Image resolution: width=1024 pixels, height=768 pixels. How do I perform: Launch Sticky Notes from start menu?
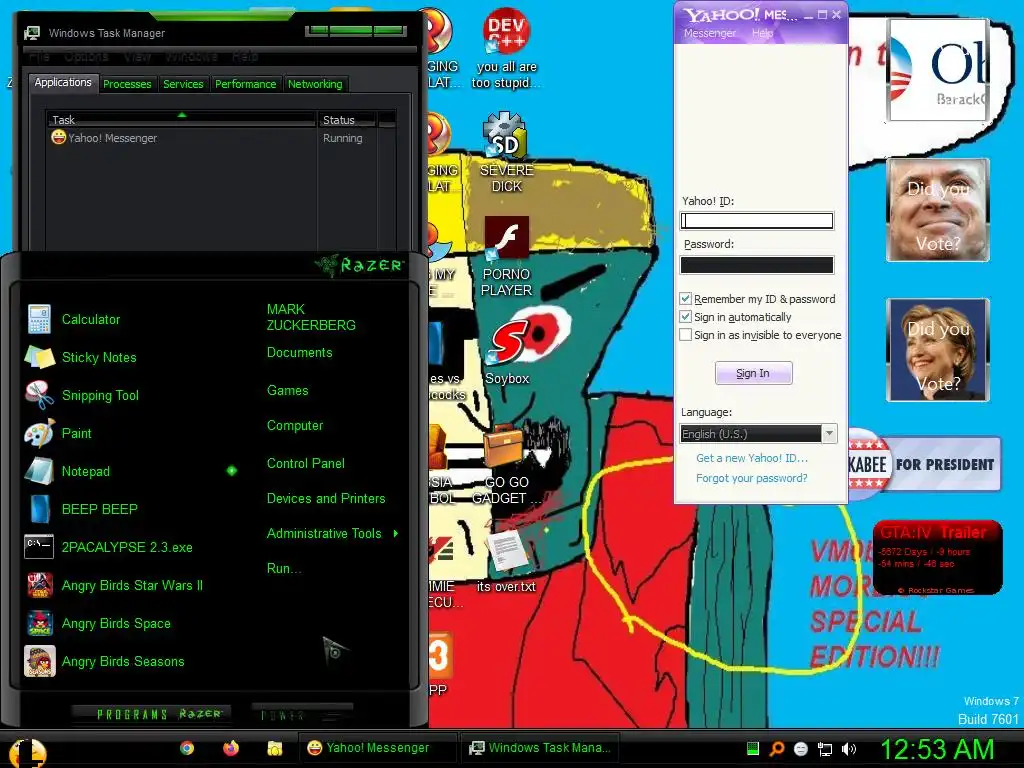81,357
